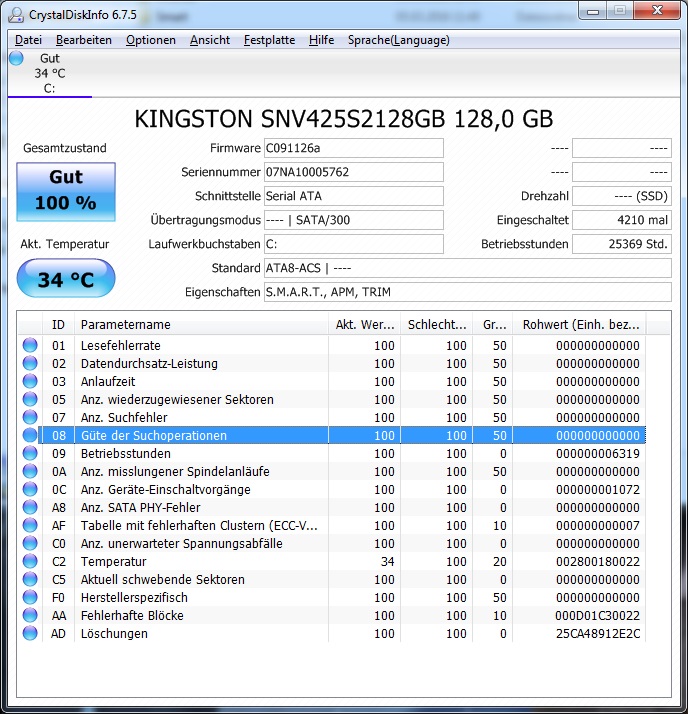Click status orb of row AF fehlerhafte Cluster
Image resolution: width=688 pixels, height=714 pixels.
(x=30, y=525)
